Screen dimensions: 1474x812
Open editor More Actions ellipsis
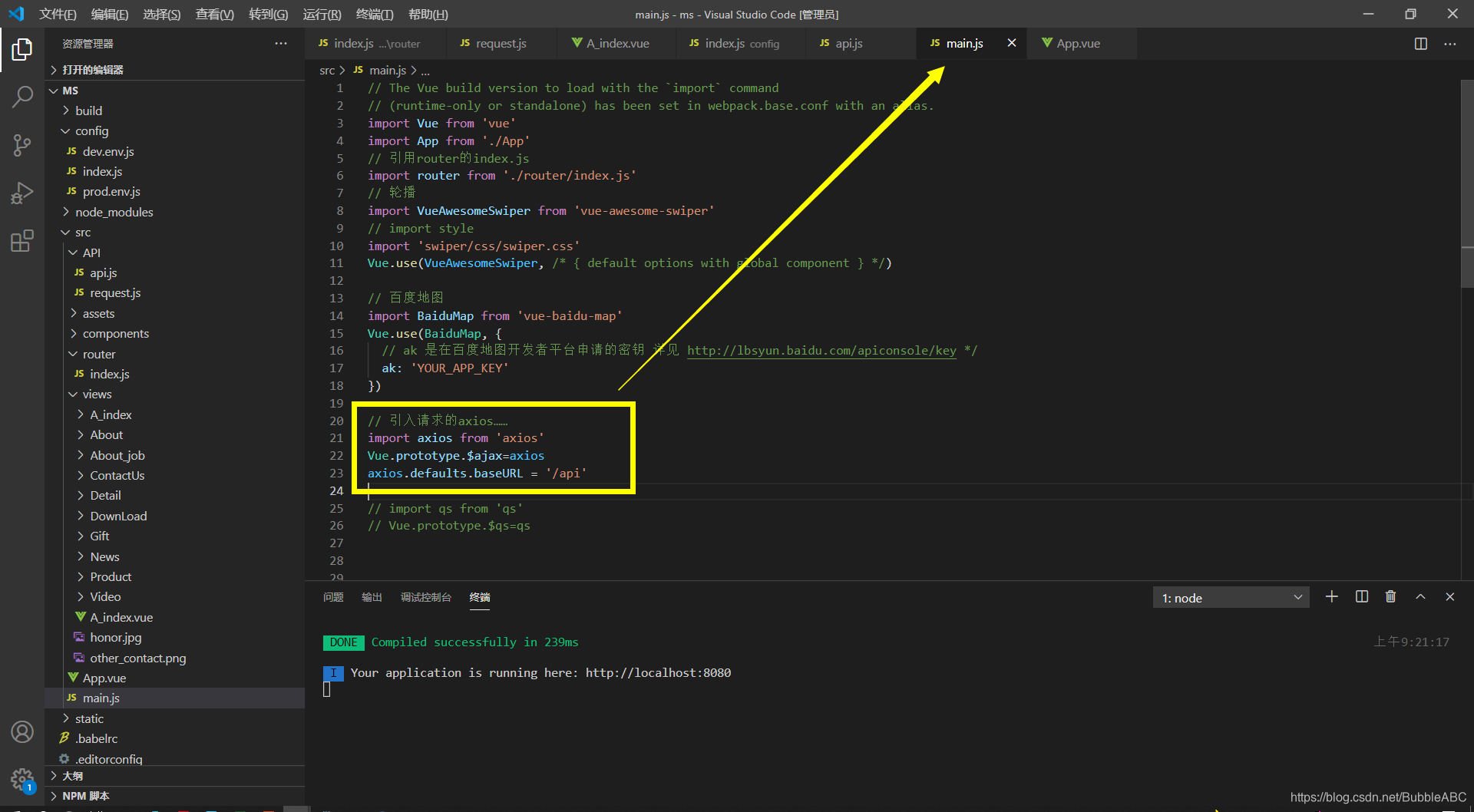click(x=1449, y=44)
